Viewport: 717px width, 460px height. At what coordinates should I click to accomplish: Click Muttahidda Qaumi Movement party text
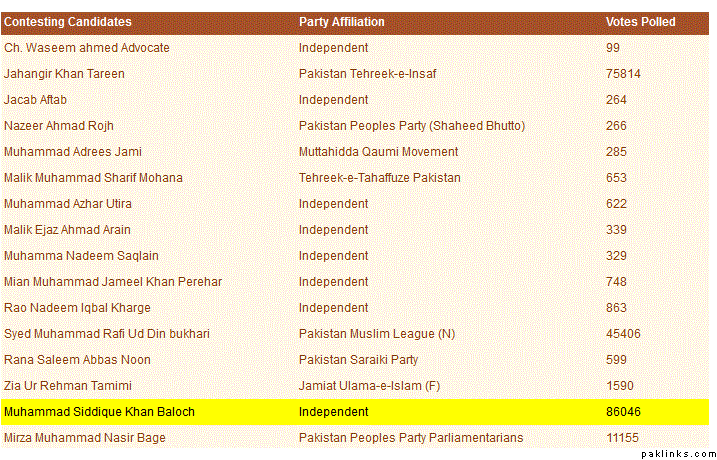tap(378, 152)
